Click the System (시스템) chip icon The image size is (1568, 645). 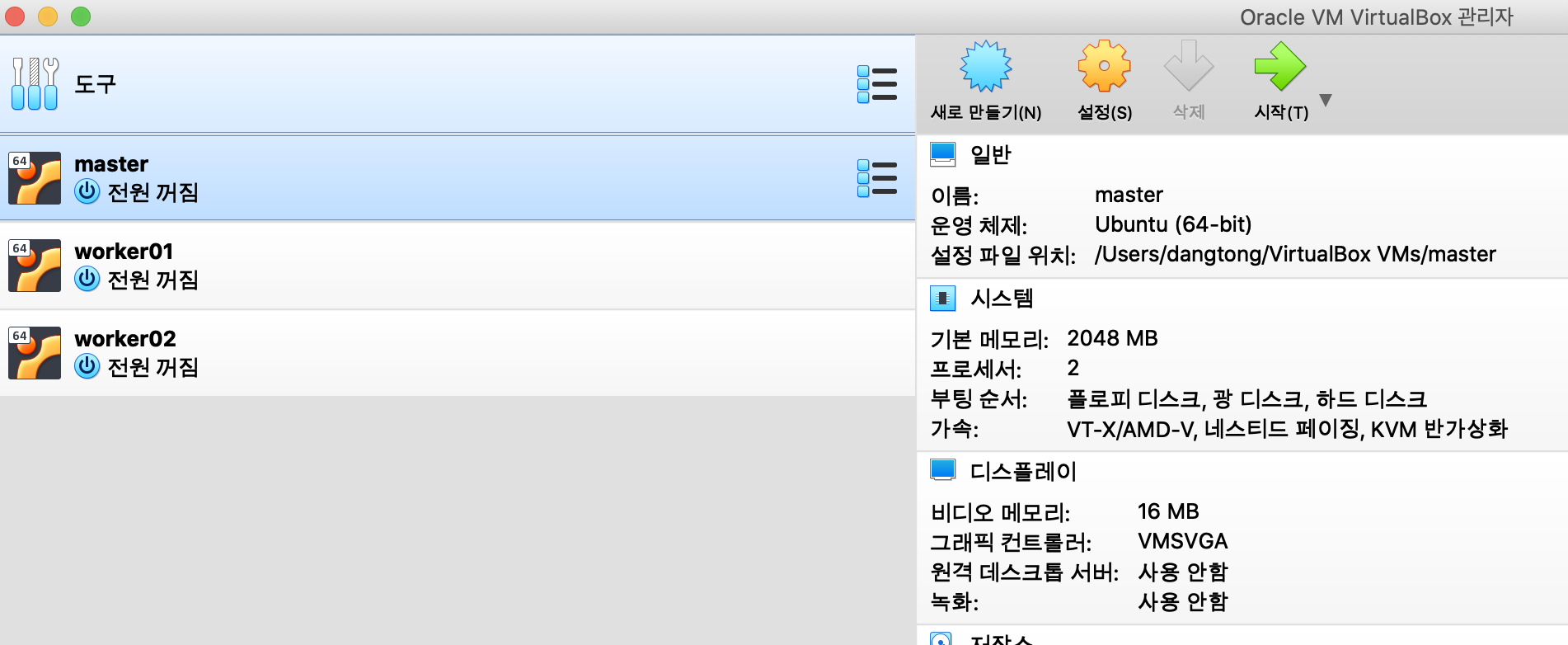point(942,298)
